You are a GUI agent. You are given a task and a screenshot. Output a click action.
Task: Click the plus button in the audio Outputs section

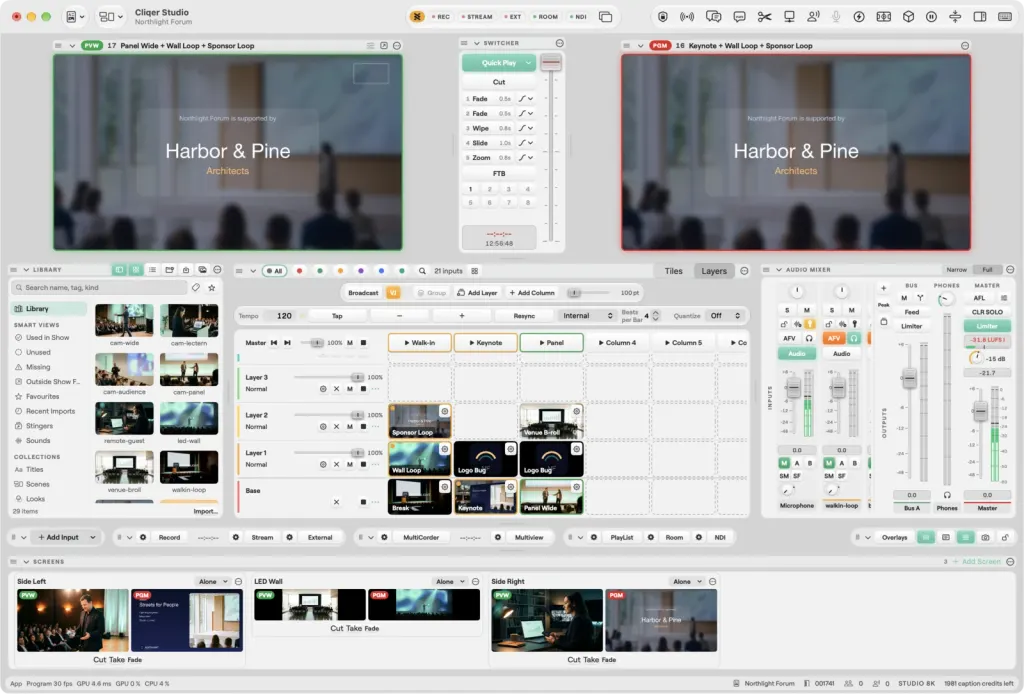[884, 288]
